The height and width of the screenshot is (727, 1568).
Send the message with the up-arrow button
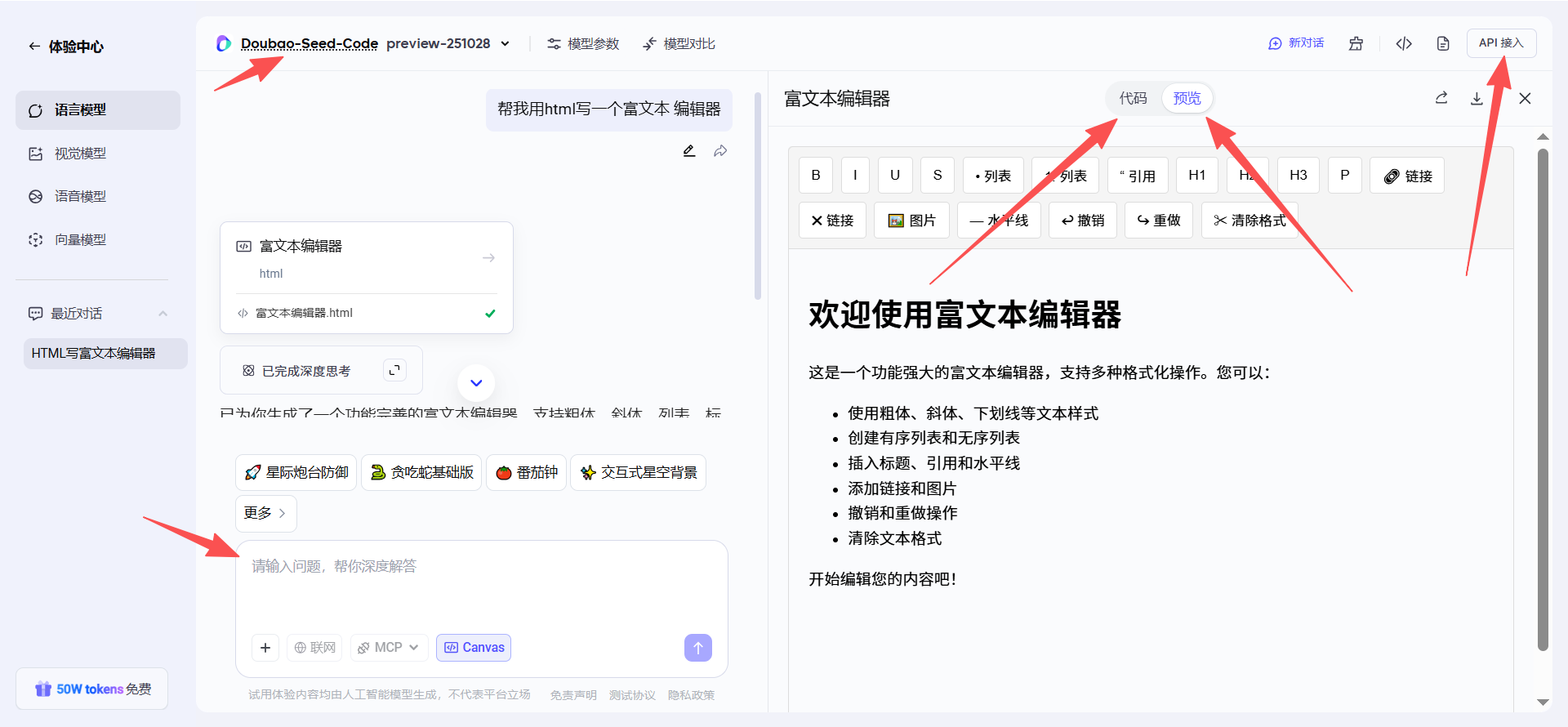point(698,648)
